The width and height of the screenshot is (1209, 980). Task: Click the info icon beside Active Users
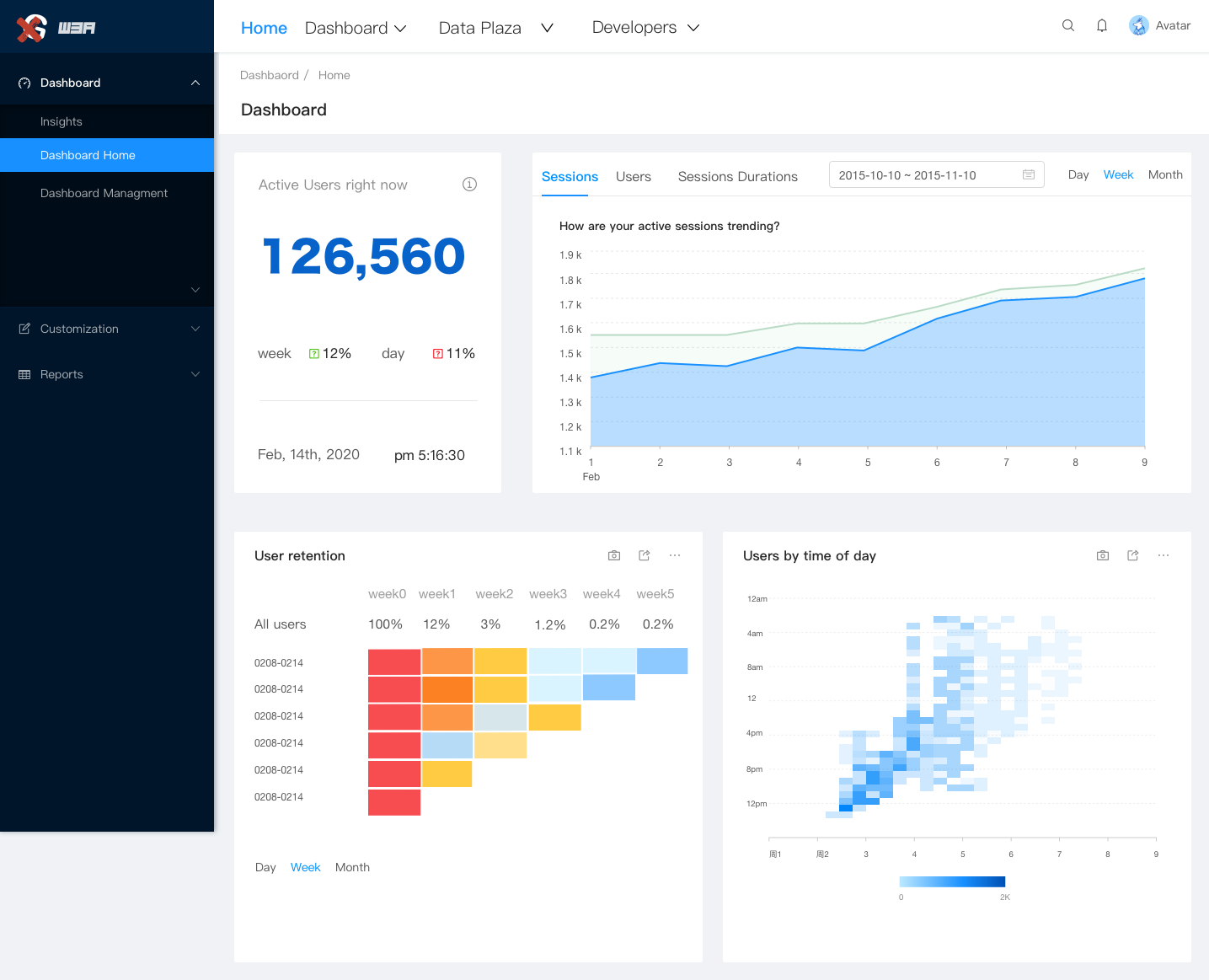[470, 184]
